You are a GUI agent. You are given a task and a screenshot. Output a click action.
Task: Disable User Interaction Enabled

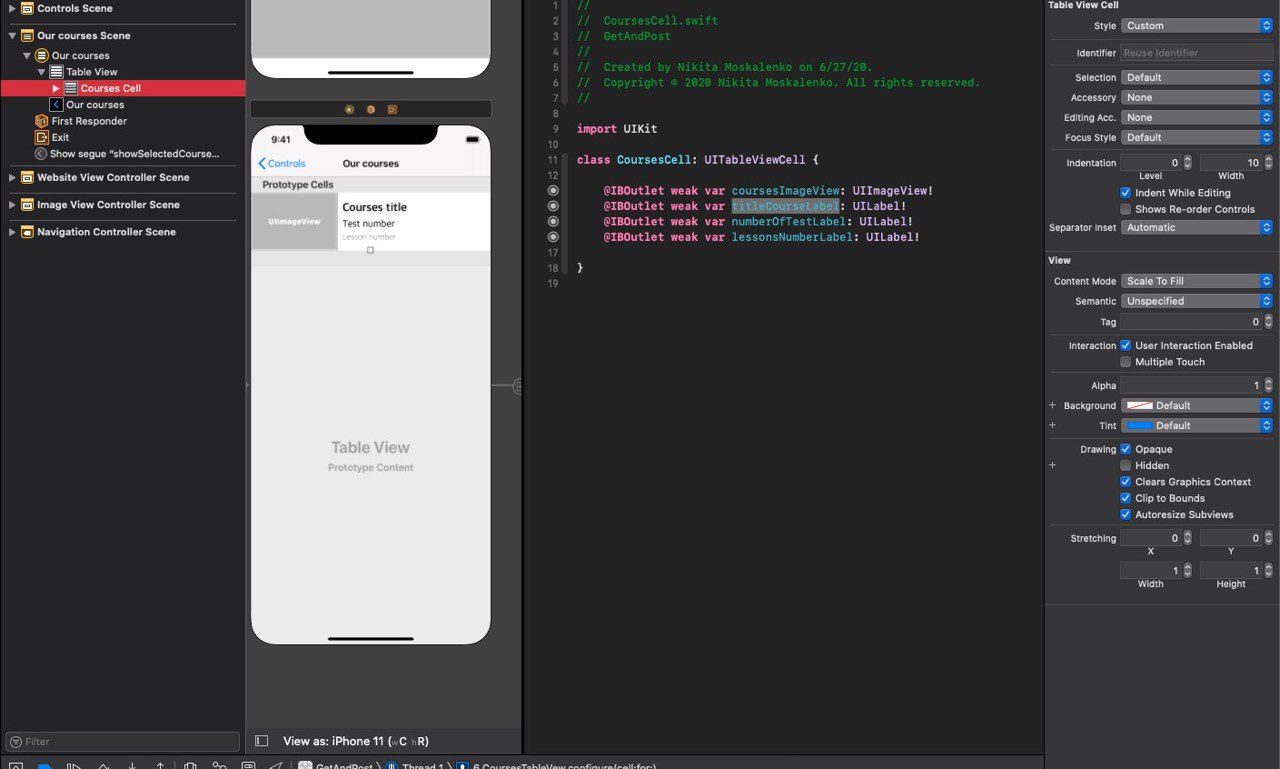(1126, 345)
